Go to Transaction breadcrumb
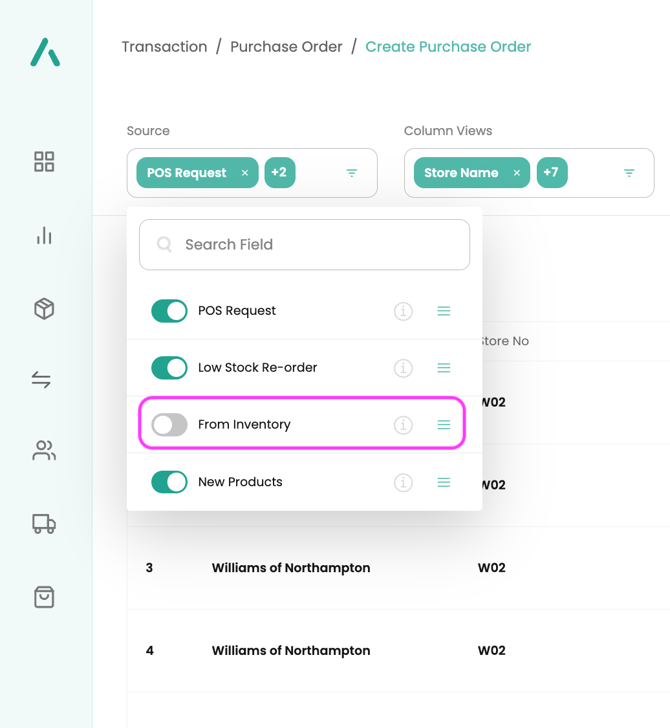 pyautogui.click(x=164, y=47)
